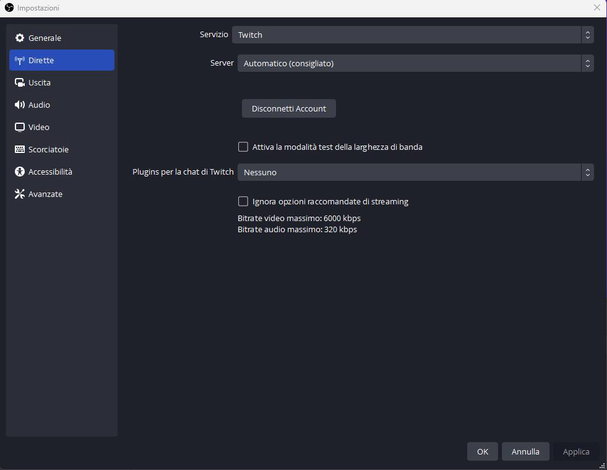Open the Accessibilità section
The width and height of the screenshot is (607, 470).
pyautogui.click(x=62, y=172)
